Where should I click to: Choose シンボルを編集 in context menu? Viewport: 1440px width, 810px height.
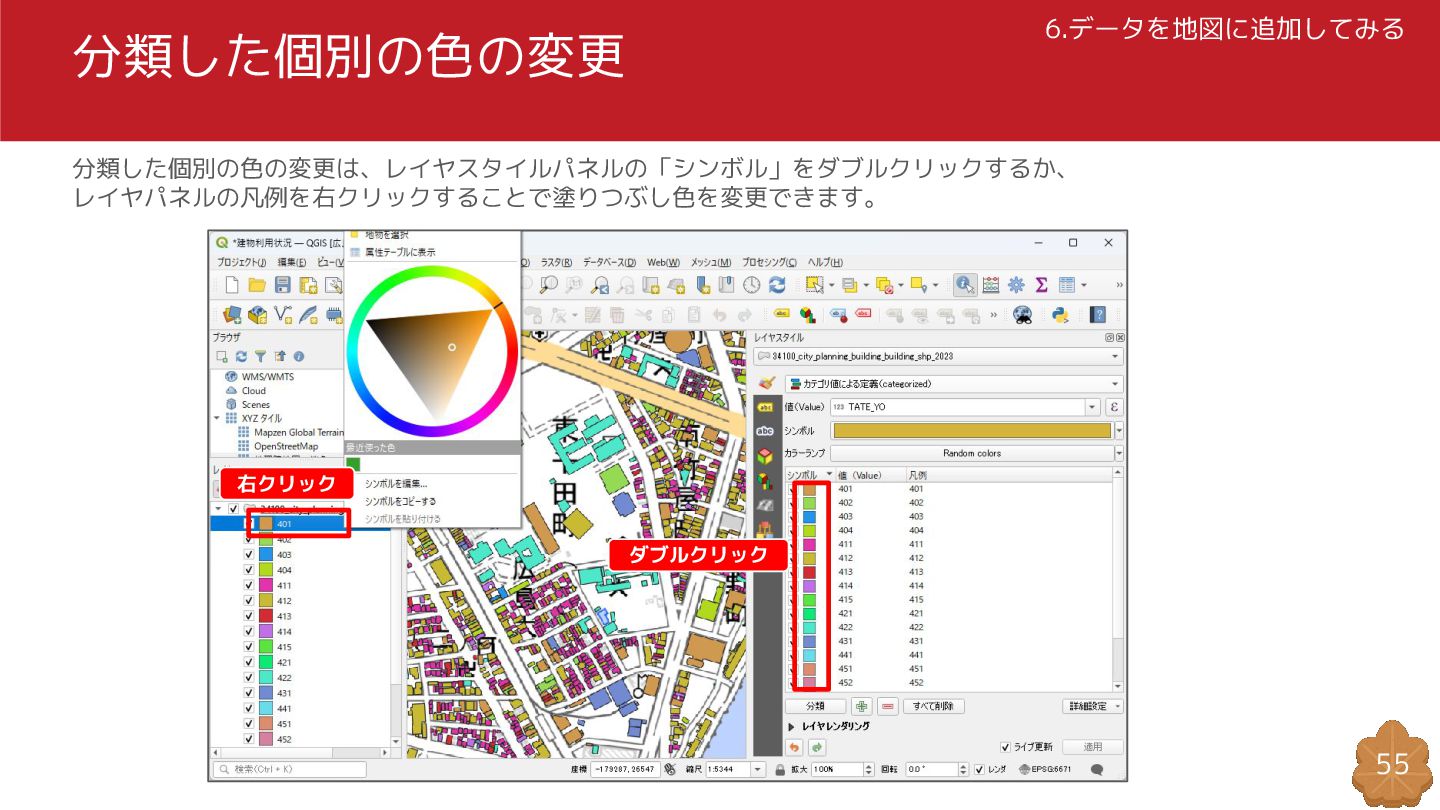(396, 484)
